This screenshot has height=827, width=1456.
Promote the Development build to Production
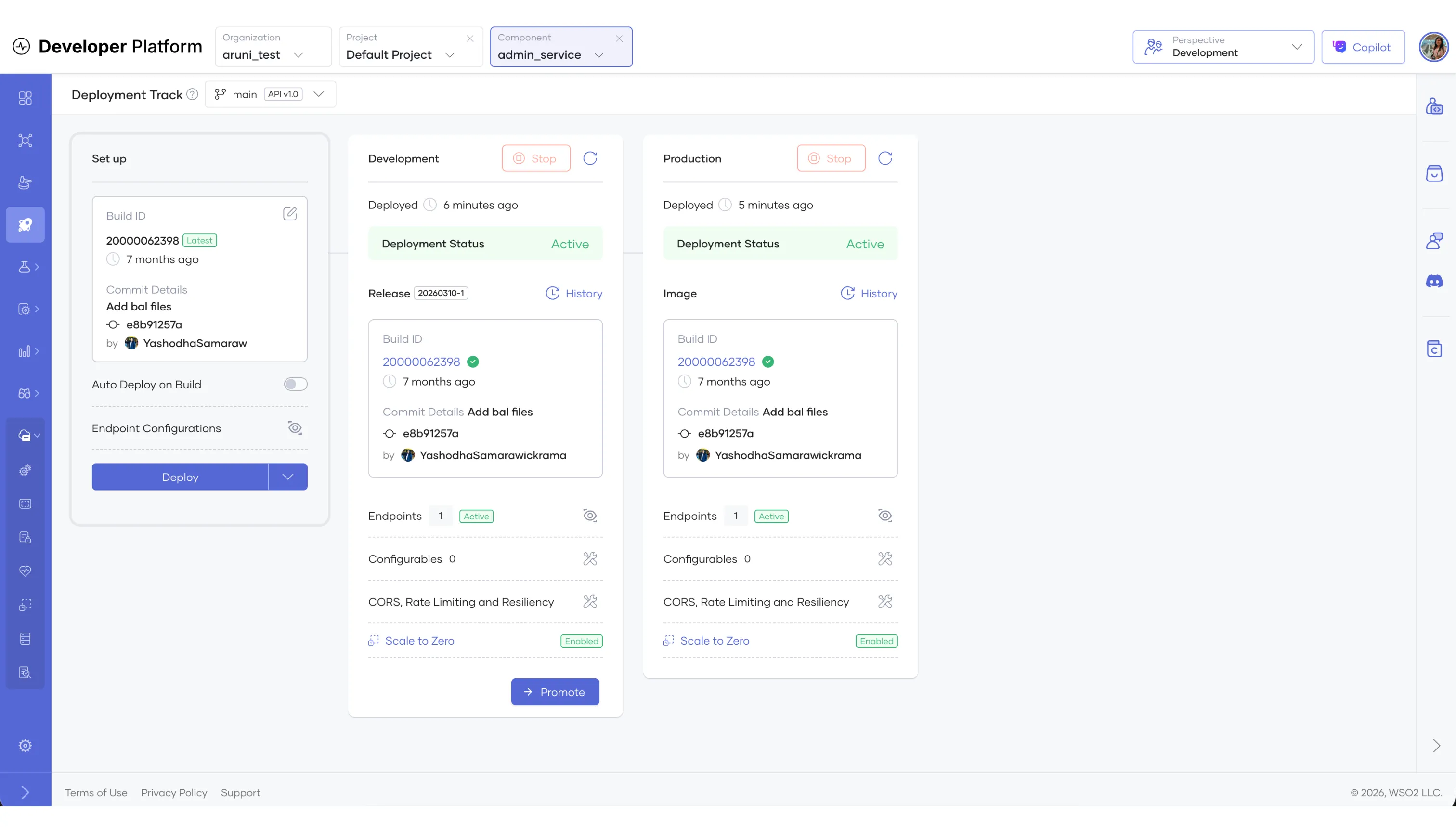[x=555, y=692]
